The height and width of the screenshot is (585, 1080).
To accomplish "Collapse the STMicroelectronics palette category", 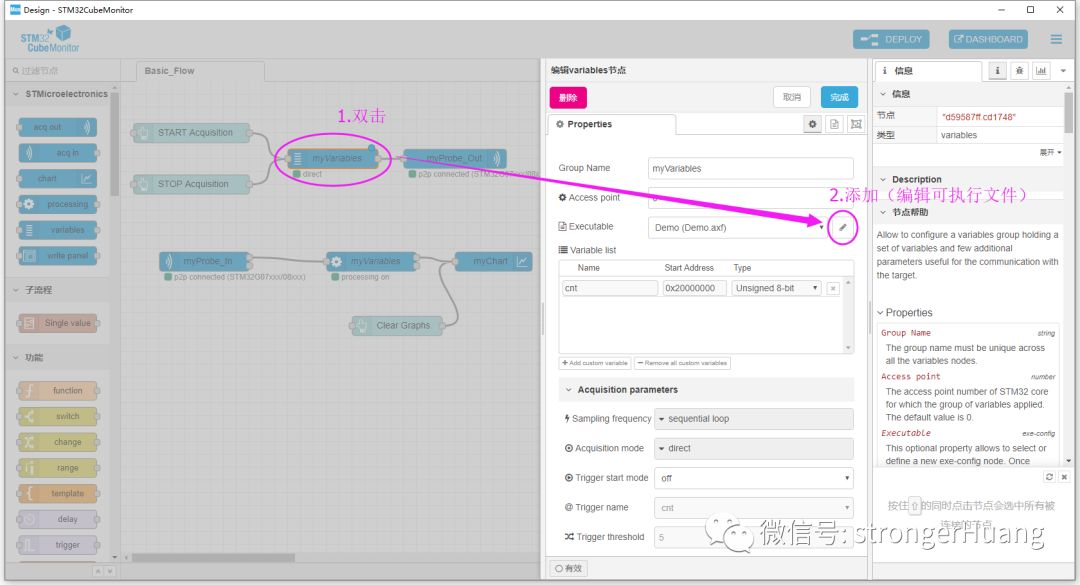I will (x=60, y=94).
